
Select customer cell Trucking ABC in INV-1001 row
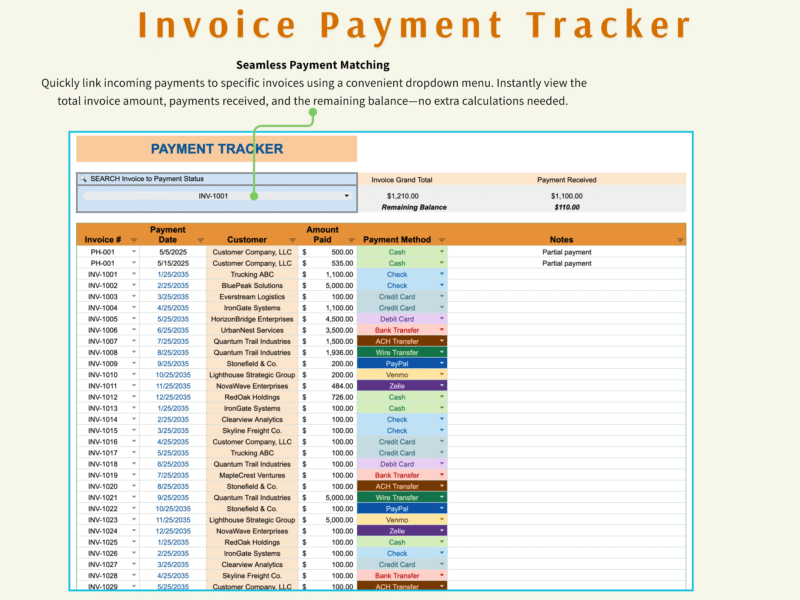click(x=252, y=274)
